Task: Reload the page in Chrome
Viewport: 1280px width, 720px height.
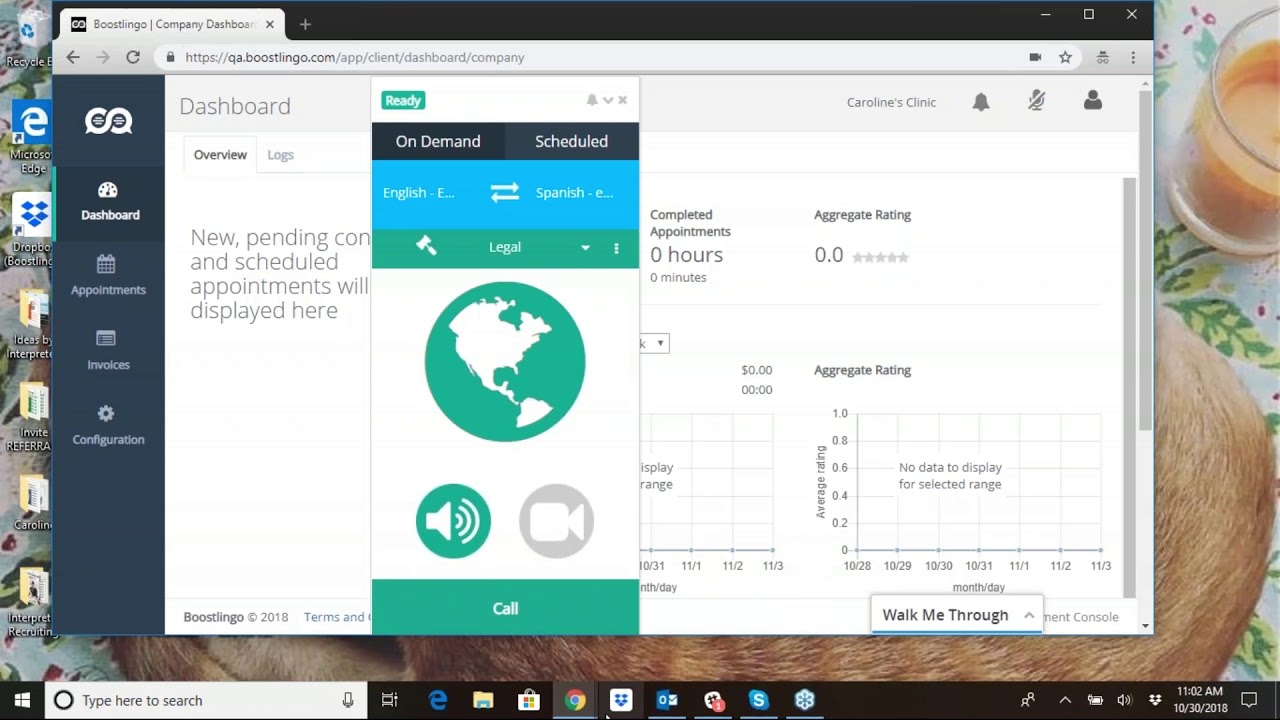Action: coord(132,57)
